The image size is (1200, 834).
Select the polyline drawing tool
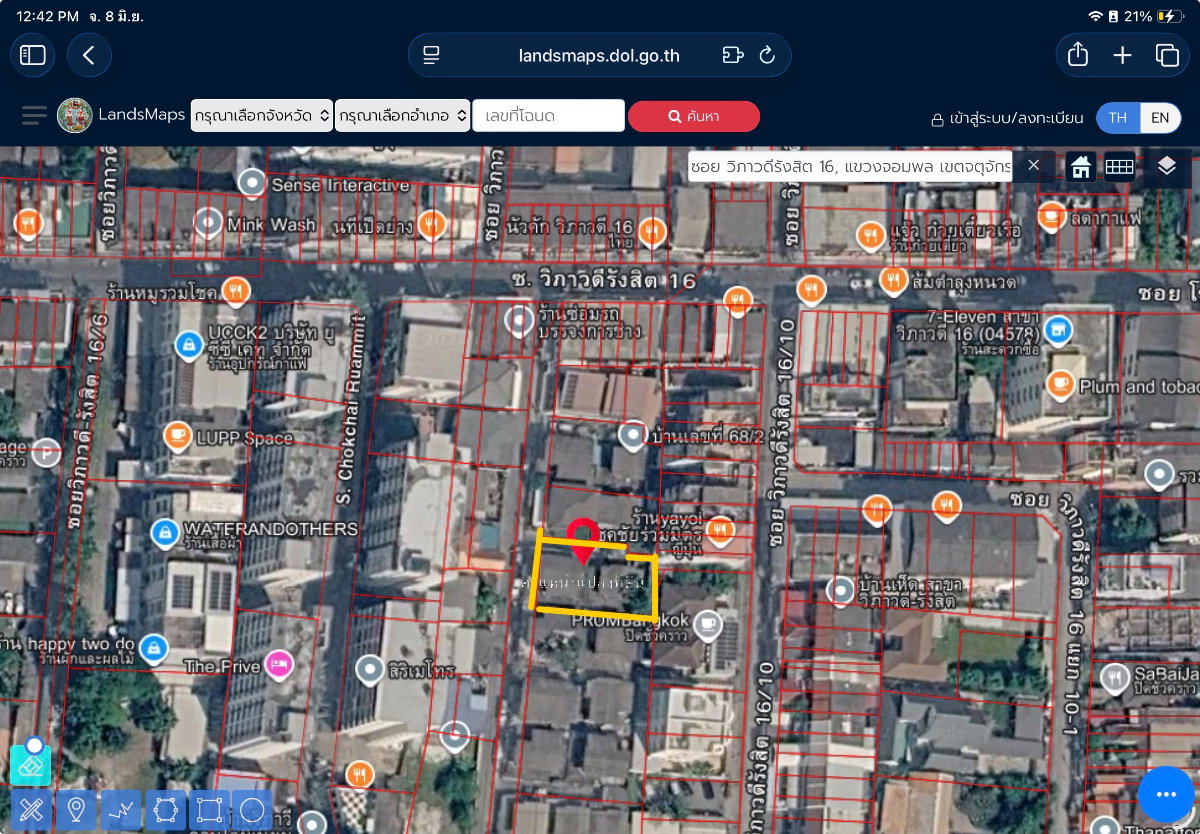coord(122,810)
